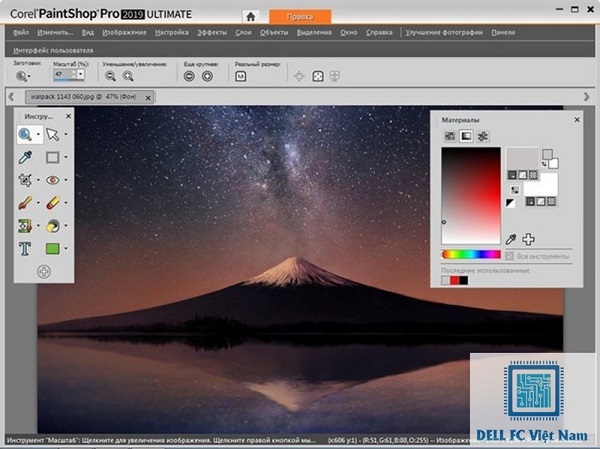The height and width of the screenshot is (449, 600).
Task: Expand the Crop tool flyout arrow
Action: 38,180
